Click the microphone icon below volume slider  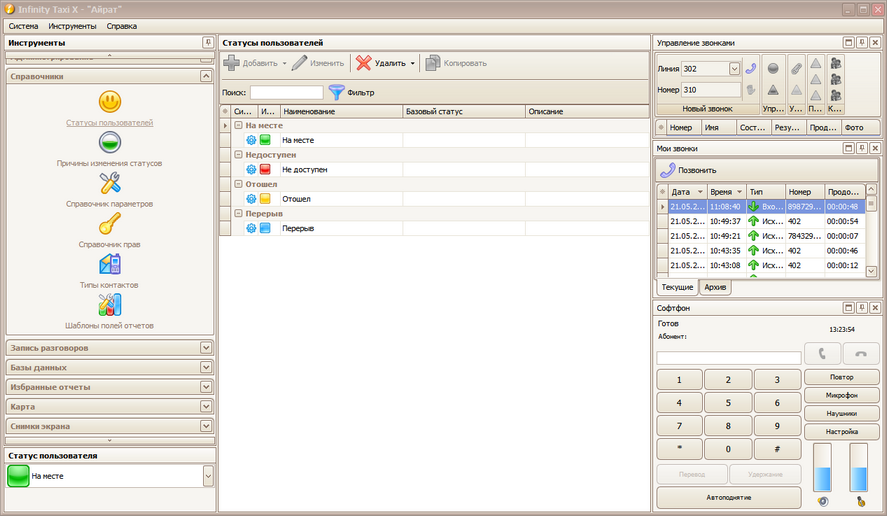coord(860,501)
